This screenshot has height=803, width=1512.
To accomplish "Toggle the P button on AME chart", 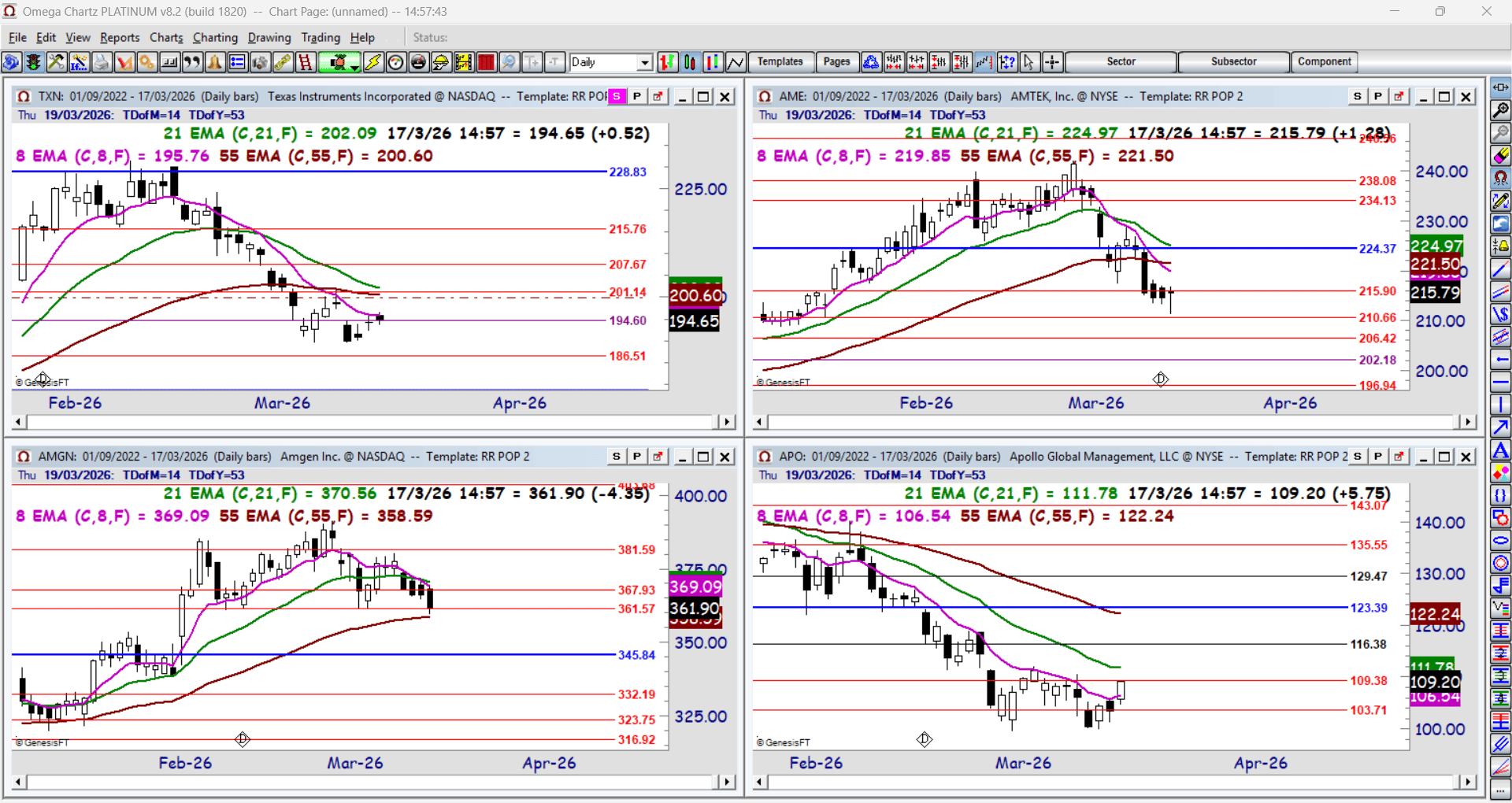I will point(1378,96).
